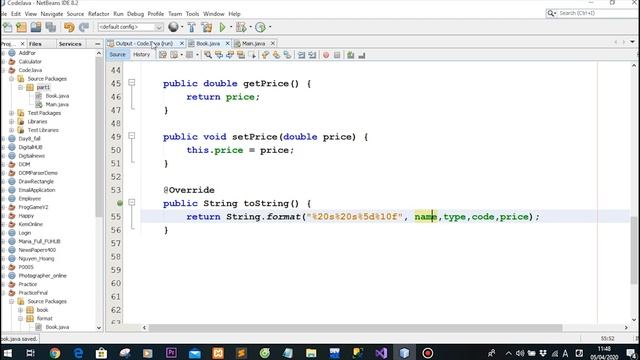Viewport: 640px width, 360px height.
Task: Open Premiere Pro from taskbar
Action: [x=171, y=353]
